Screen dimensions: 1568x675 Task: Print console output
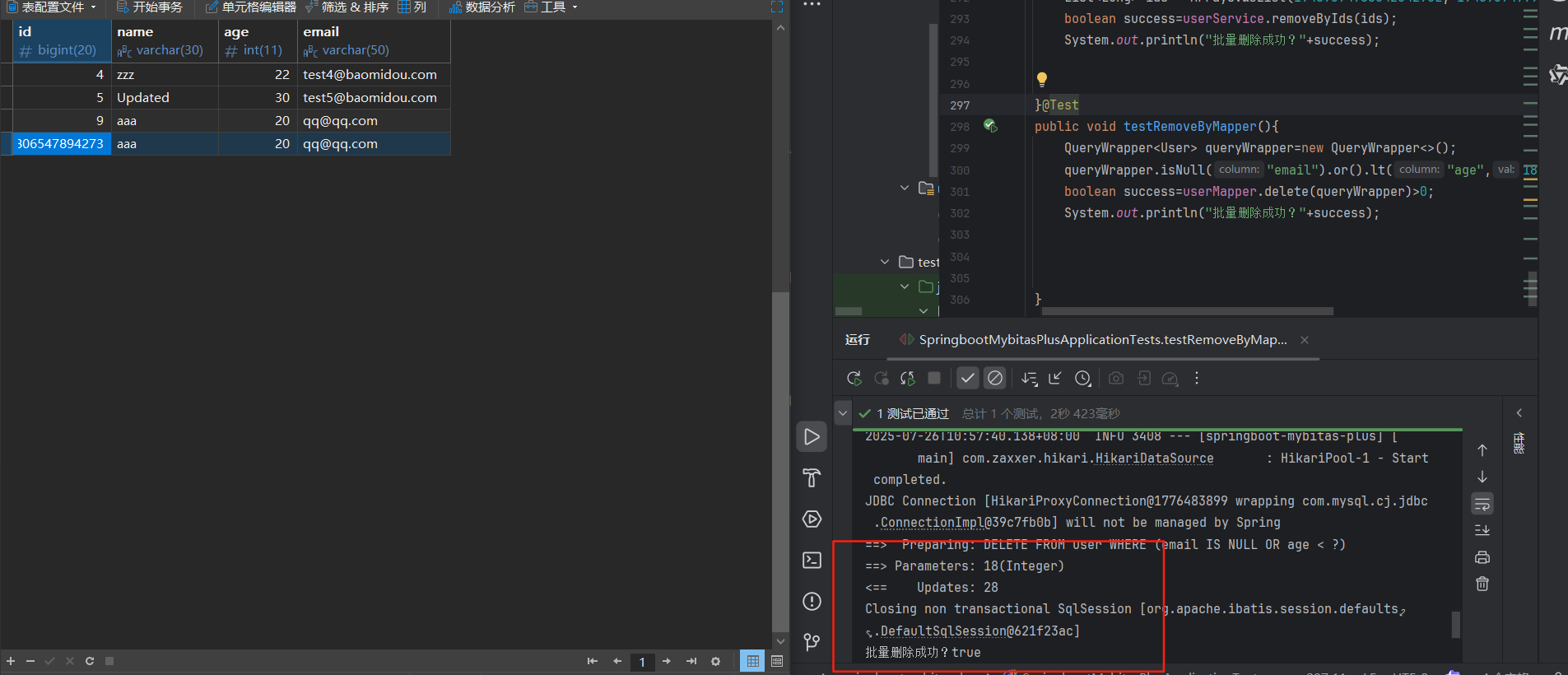[x=1482, y=557]
